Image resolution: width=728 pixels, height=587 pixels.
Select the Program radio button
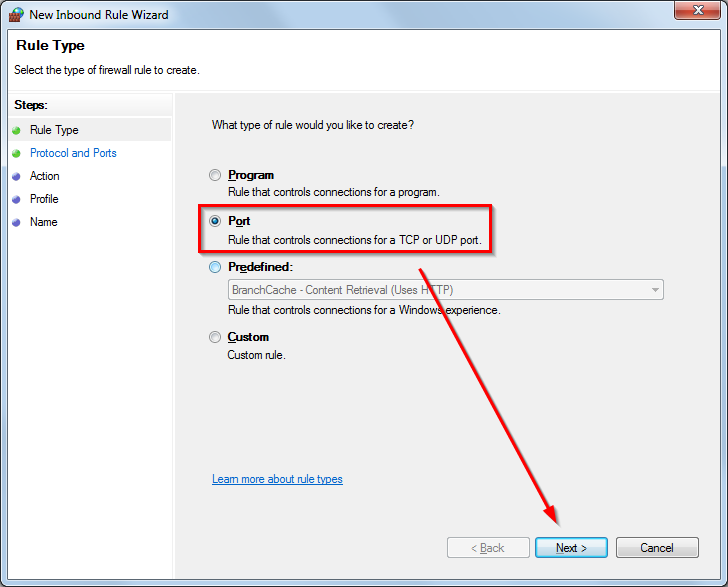point(215,175)
